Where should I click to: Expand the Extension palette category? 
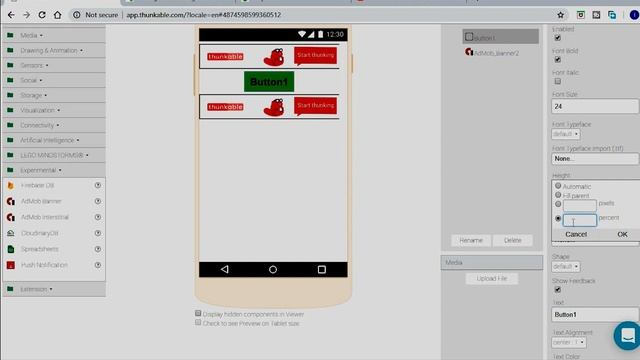[x=54, y=289]
